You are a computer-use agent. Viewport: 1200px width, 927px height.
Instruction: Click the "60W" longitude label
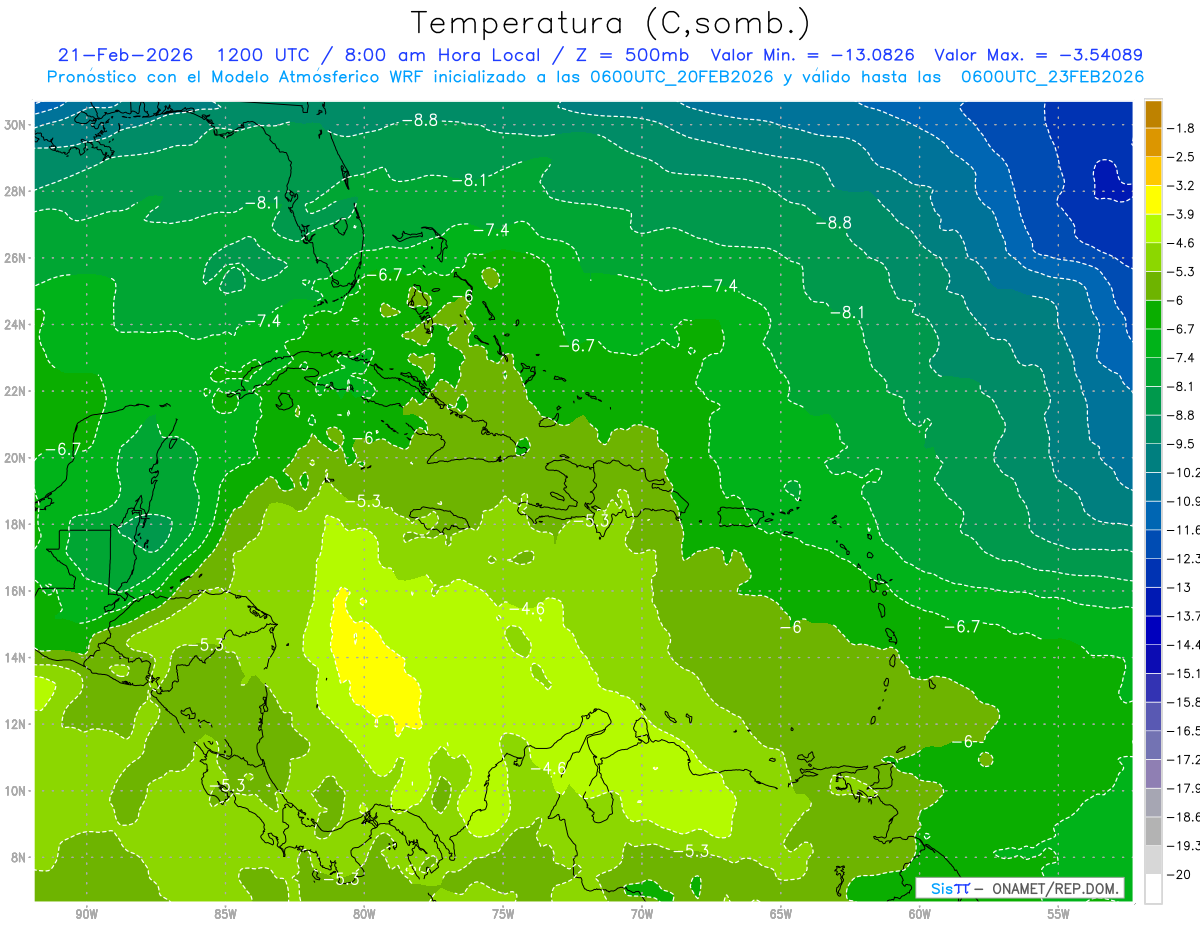tap(920, 914)
